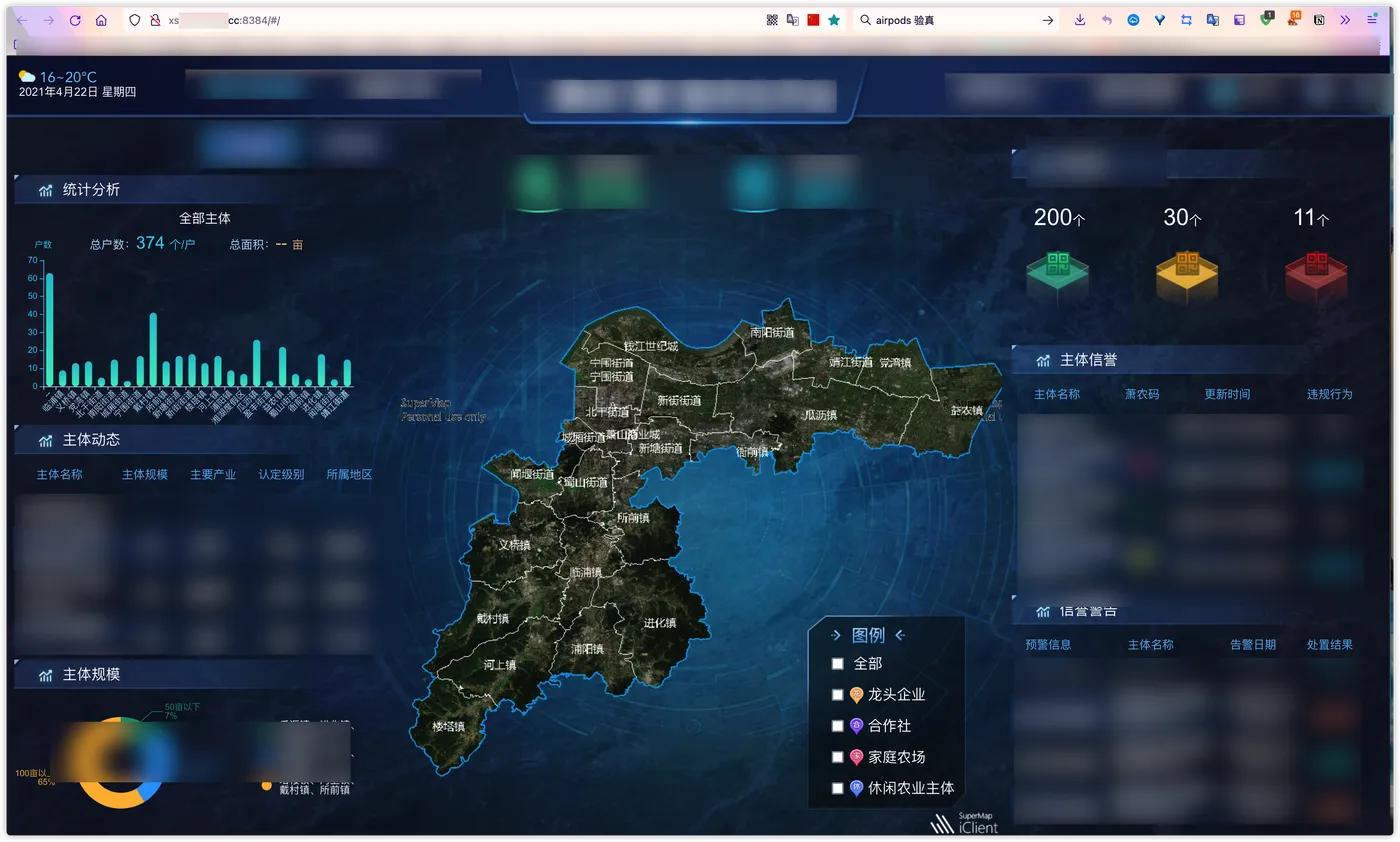Expand more extensions with double chevron

pos(1345,20)
